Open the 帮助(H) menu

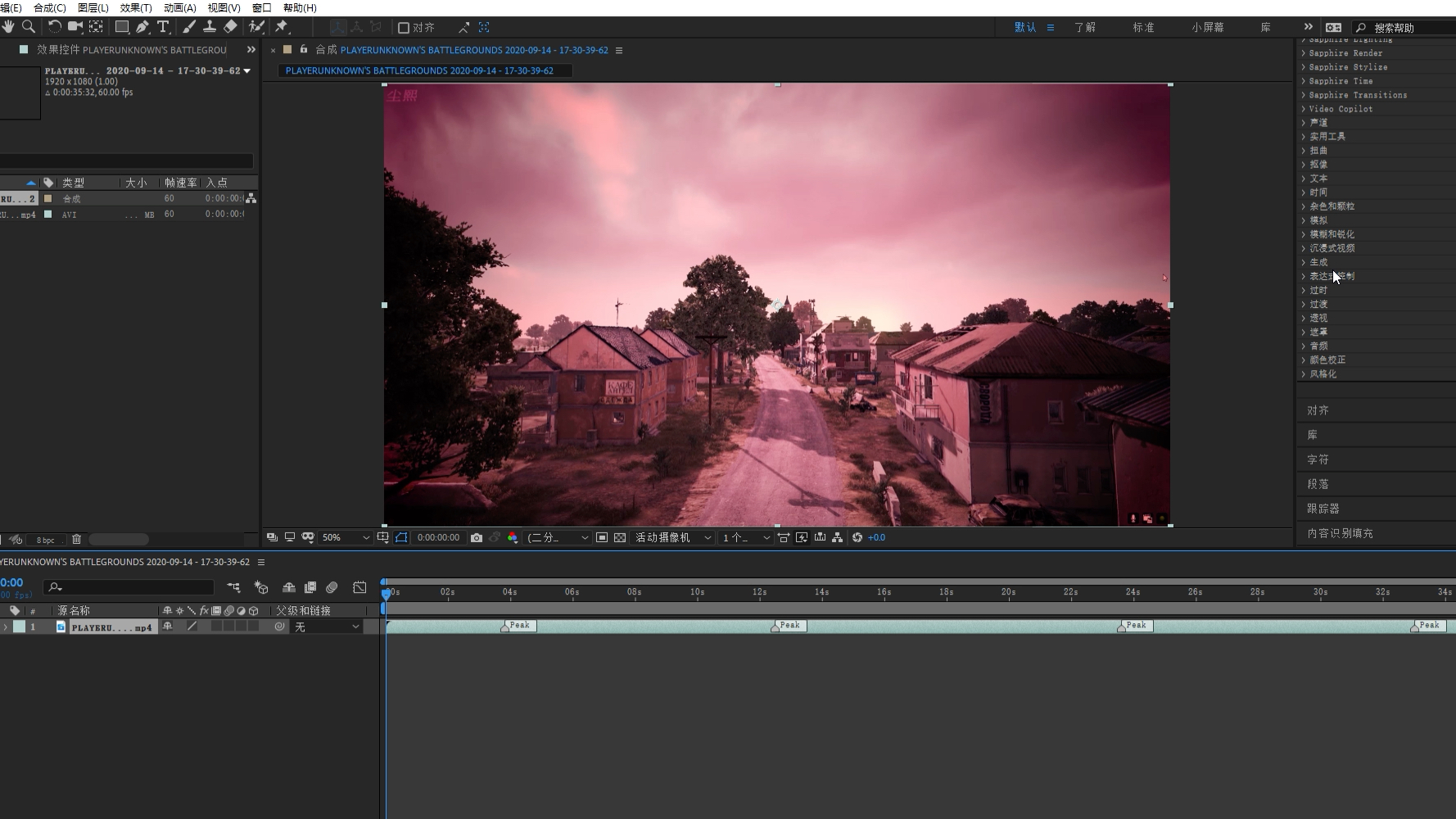[x=300, y=7]
